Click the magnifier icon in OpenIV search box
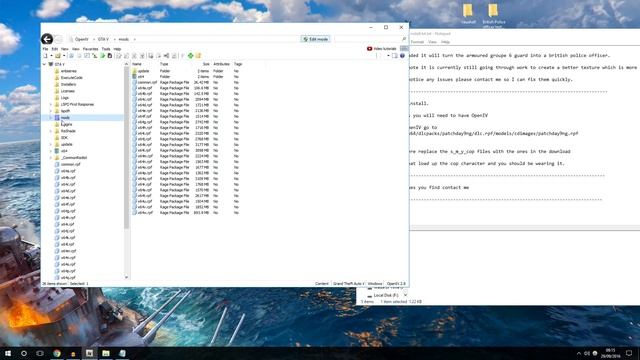 [x=404, y=39]
